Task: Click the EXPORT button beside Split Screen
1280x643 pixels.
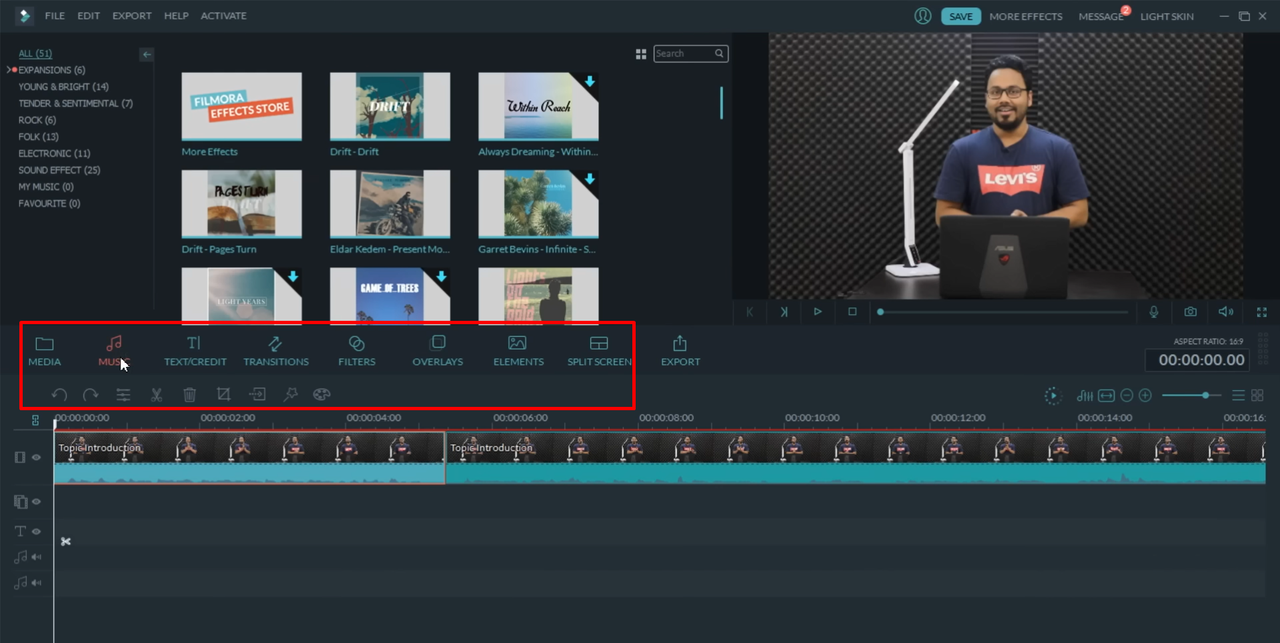Action: 680,351
